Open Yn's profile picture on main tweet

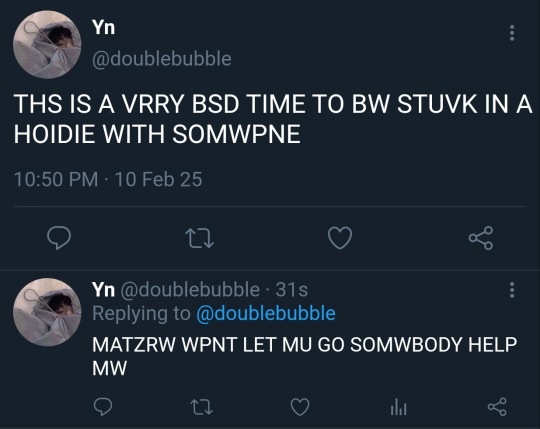(x=47, y=44)
